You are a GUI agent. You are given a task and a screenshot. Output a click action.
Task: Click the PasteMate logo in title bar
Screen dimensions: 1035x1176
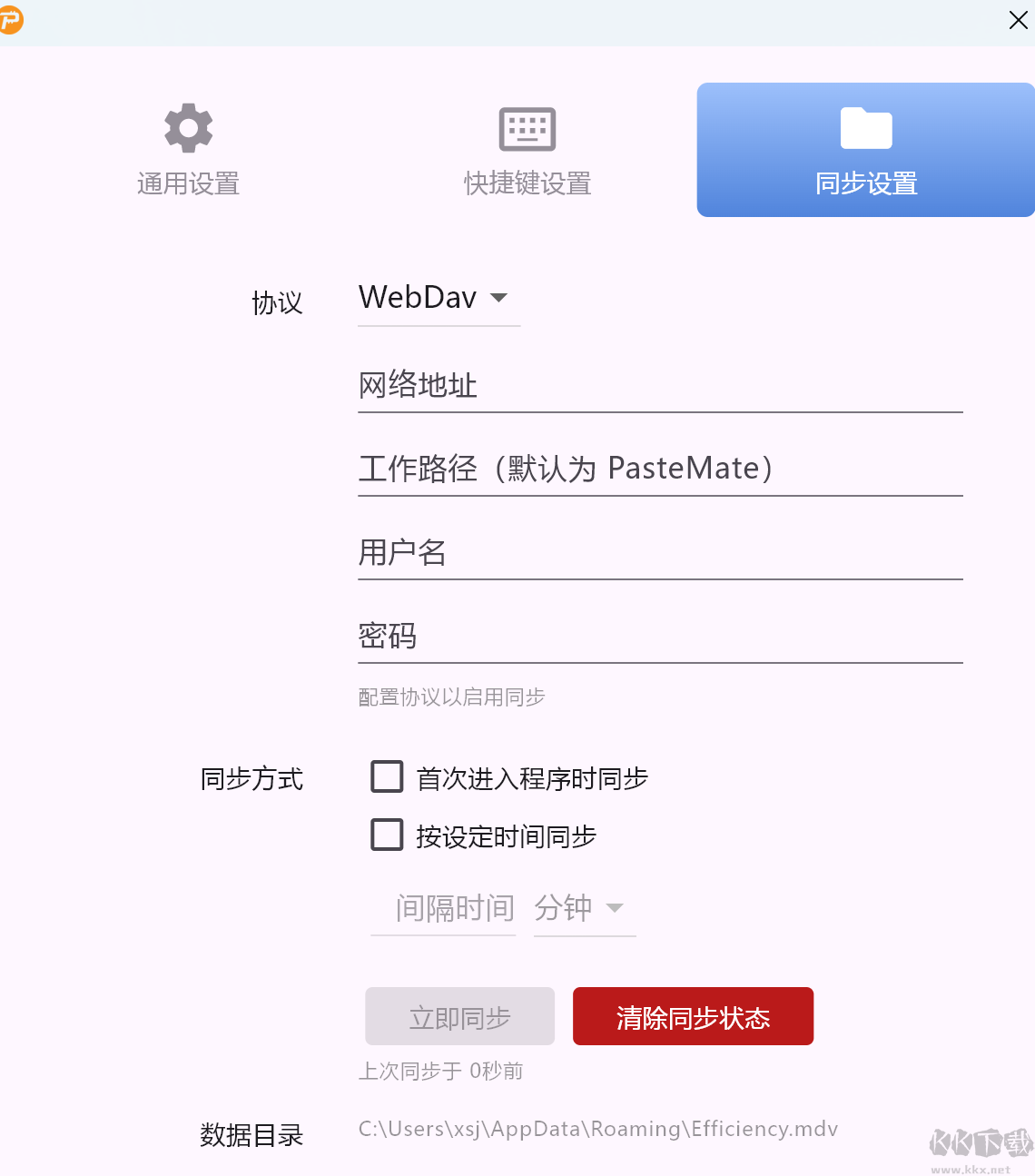pyautogui.click(x=10, y=19)
